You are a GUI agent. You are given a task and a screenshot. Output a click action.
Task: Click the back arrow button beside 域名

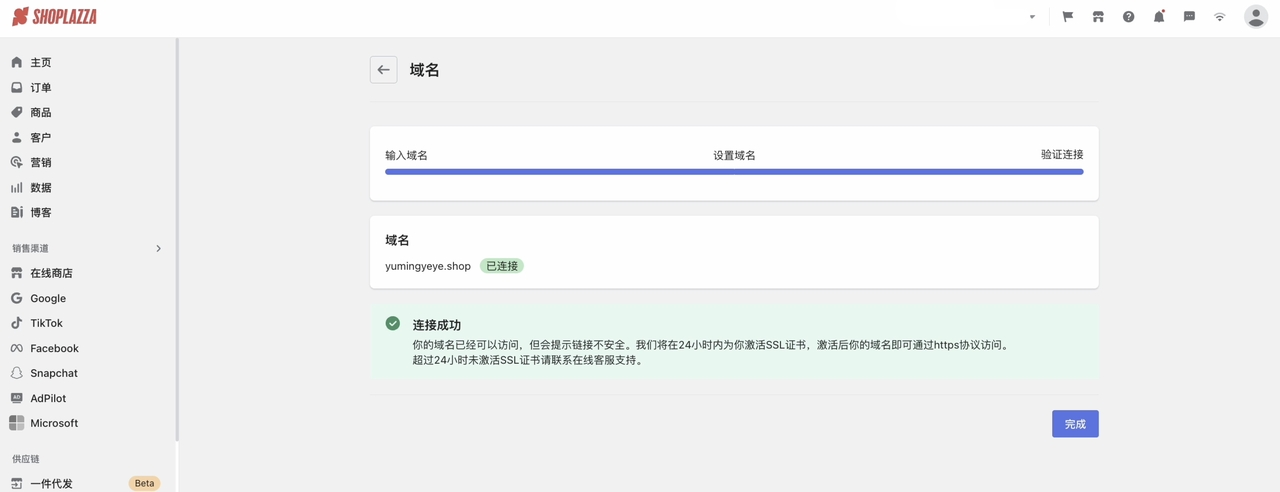[x=383, y=70]
